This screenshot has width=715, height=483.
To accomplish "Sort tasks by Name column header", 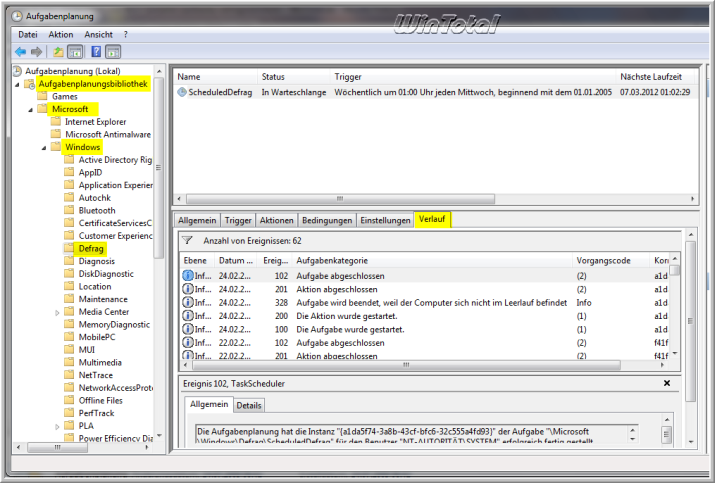I will [215, 77].
